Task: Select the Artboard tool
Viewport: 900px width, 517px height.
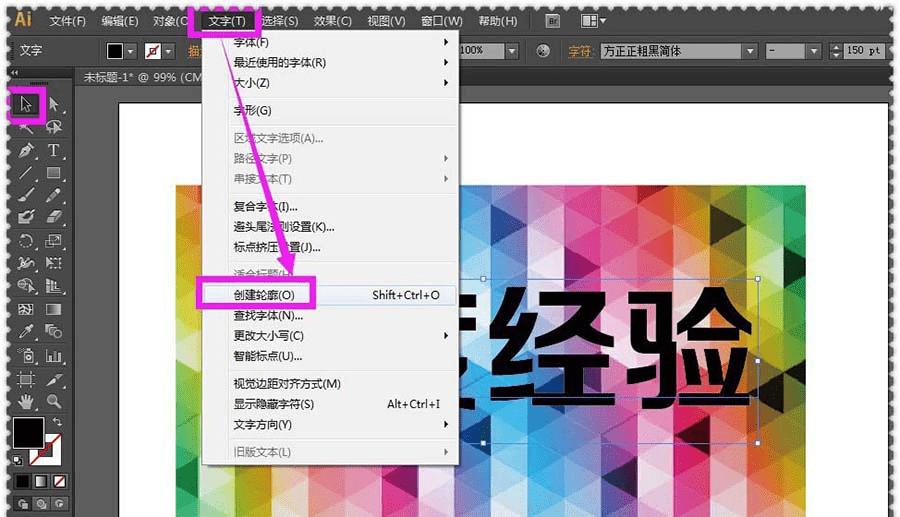Action: click(26, 379)
